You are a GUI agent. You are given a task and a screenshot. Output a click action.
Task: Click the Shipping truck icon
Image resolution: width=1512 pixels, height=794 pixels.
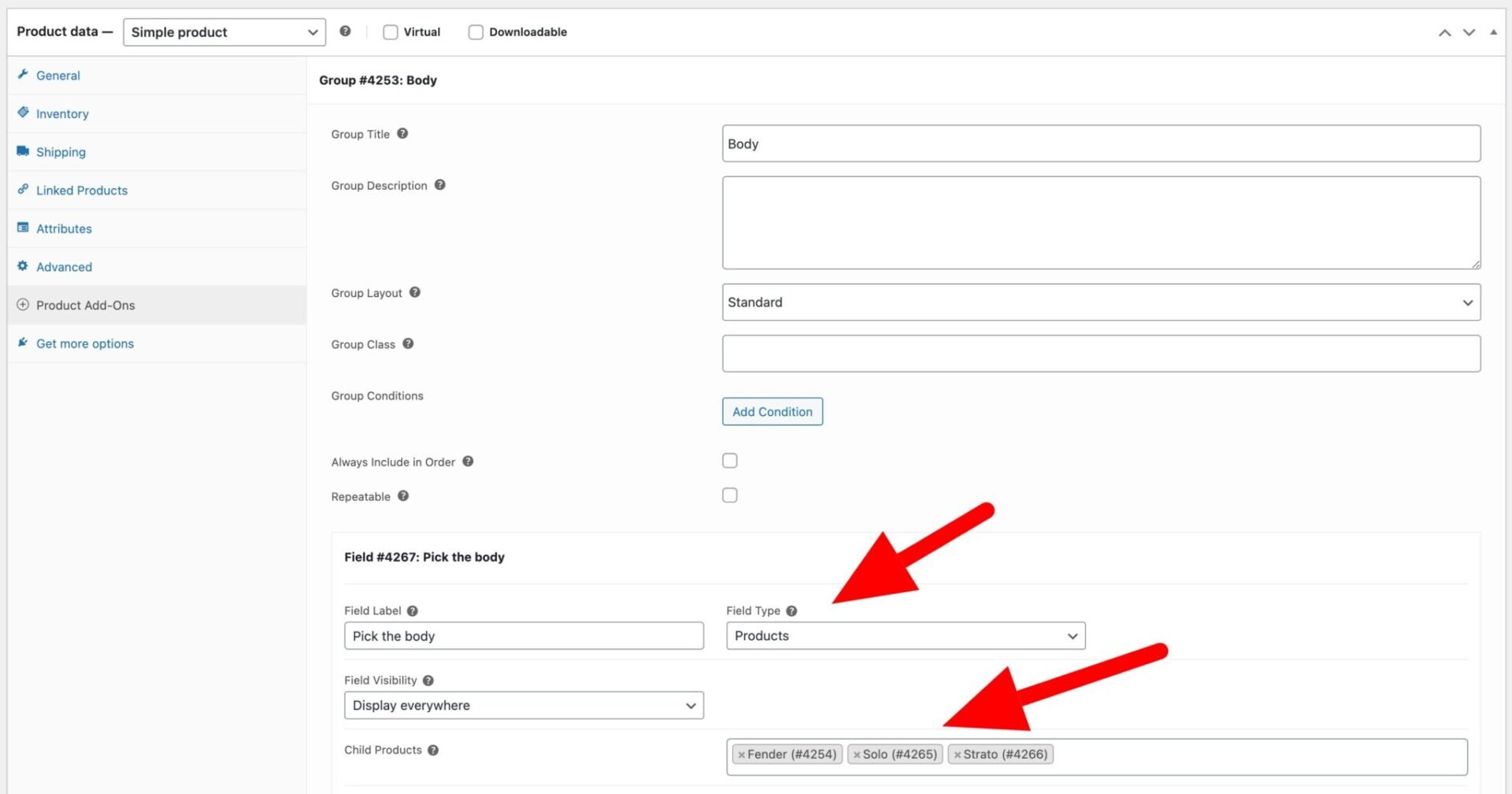tap(23, 151)
